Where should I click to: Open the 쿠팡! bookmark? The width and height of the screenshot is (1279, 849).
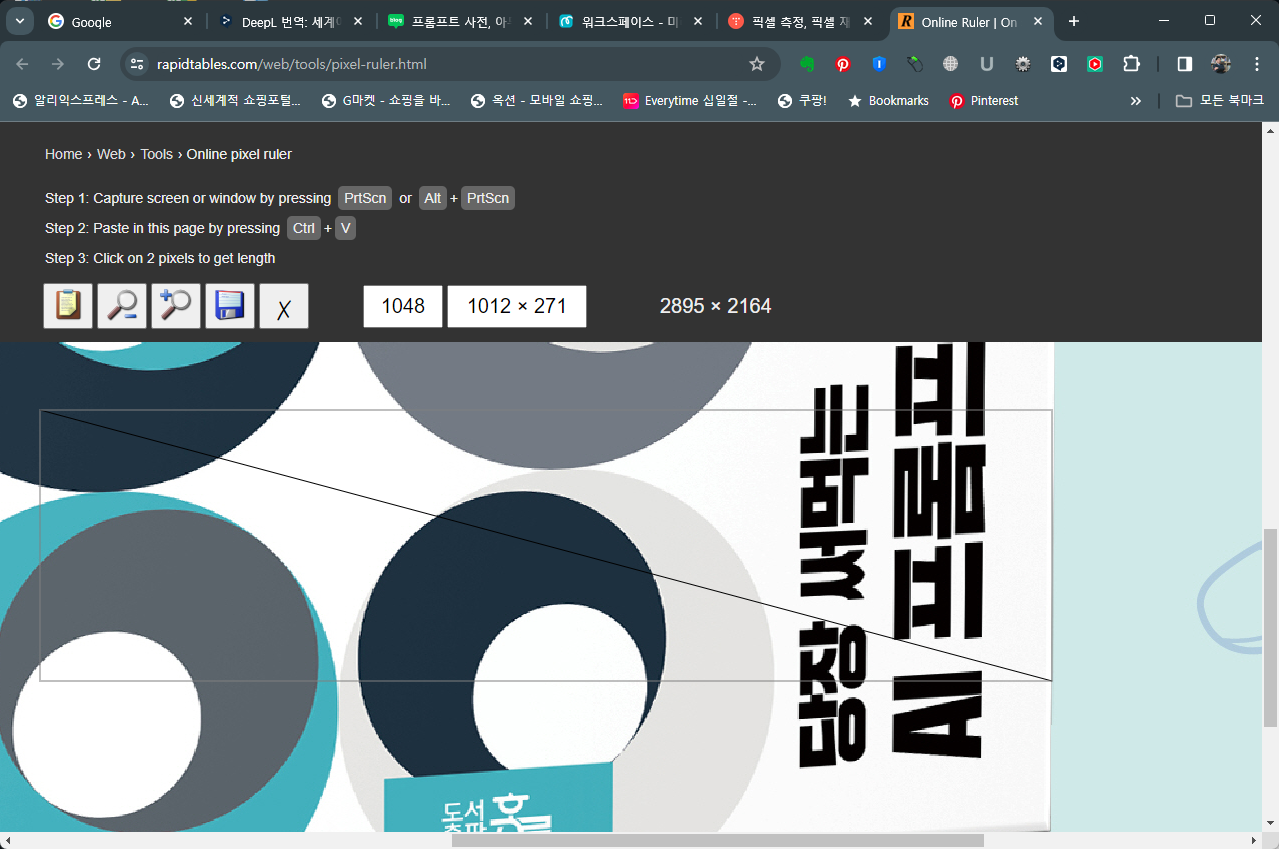point(803,101)
